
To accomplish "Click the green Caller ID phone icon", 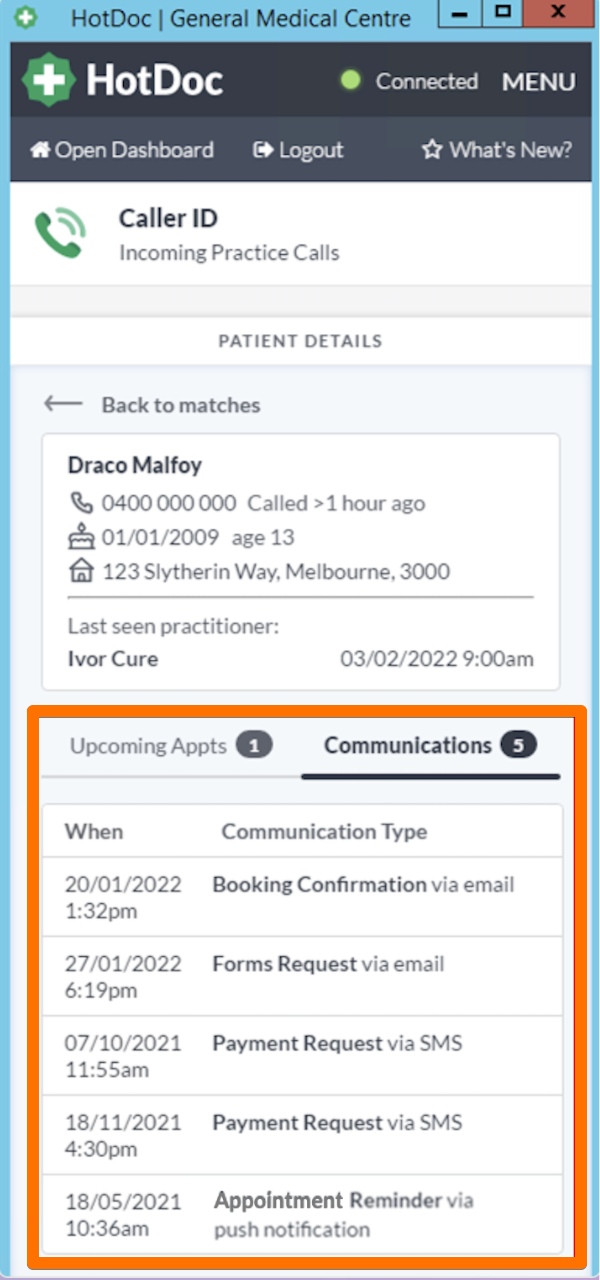I will [60, 233].
